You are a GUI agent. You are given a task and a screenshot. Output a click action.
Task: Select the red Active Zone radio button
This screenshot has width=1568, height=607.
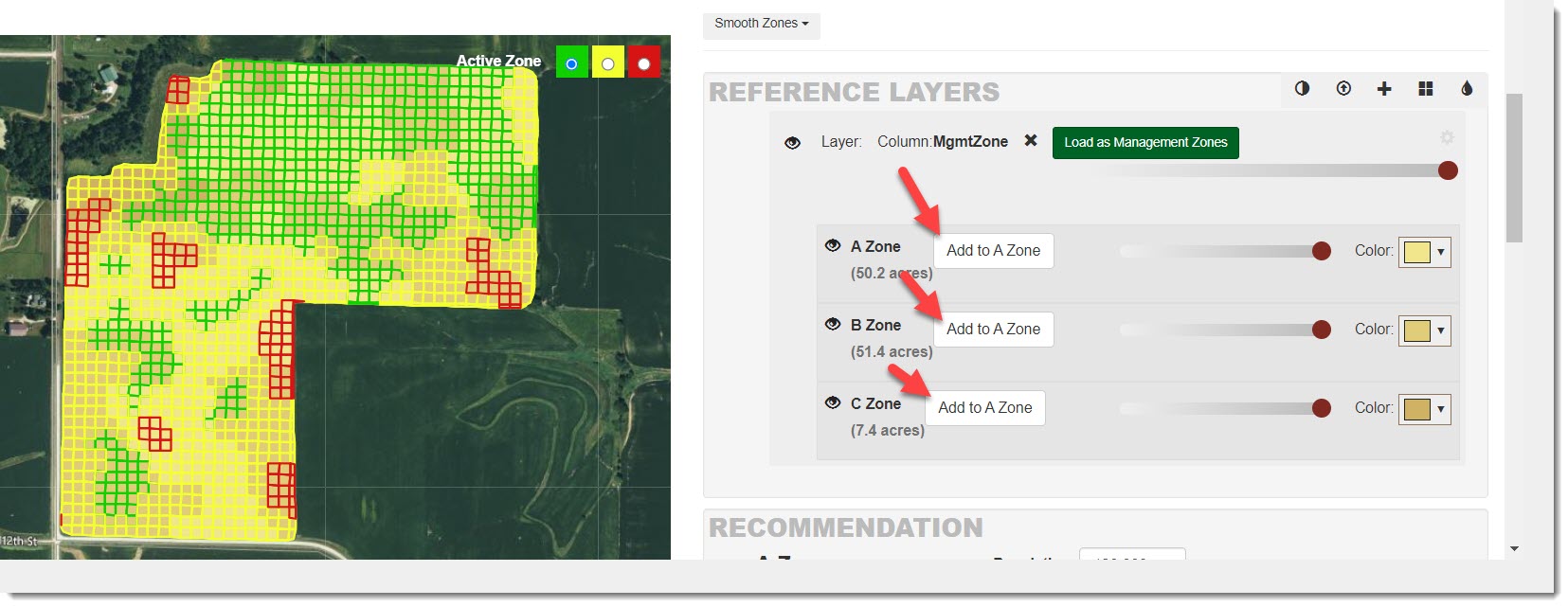tap(644, 63)
